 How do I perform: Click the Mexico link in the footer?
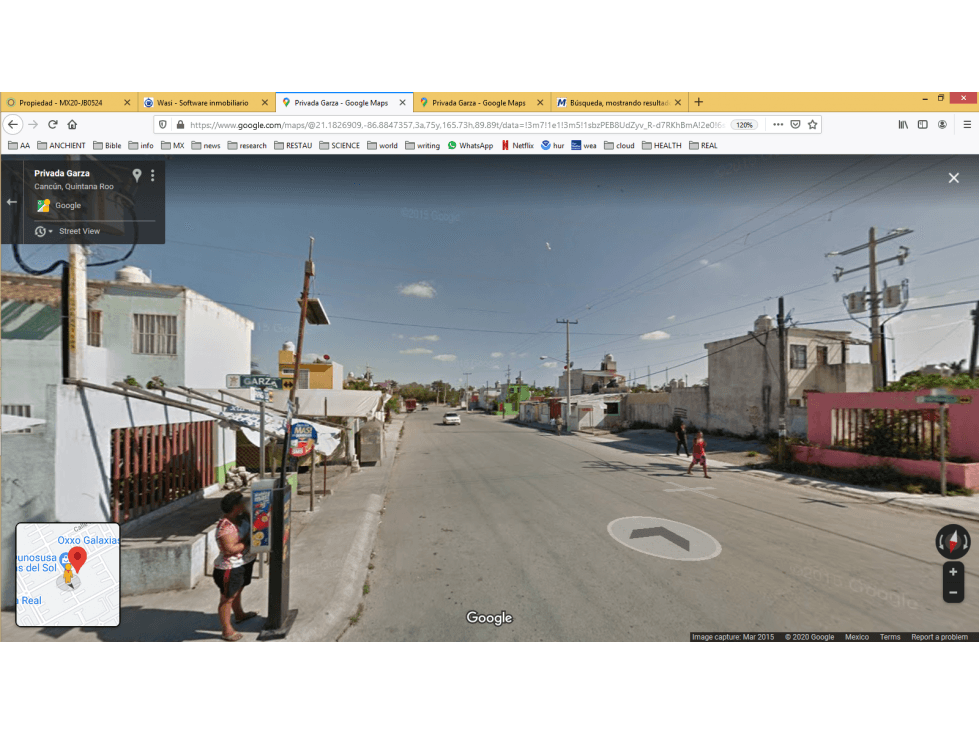(x=857, y=637)
